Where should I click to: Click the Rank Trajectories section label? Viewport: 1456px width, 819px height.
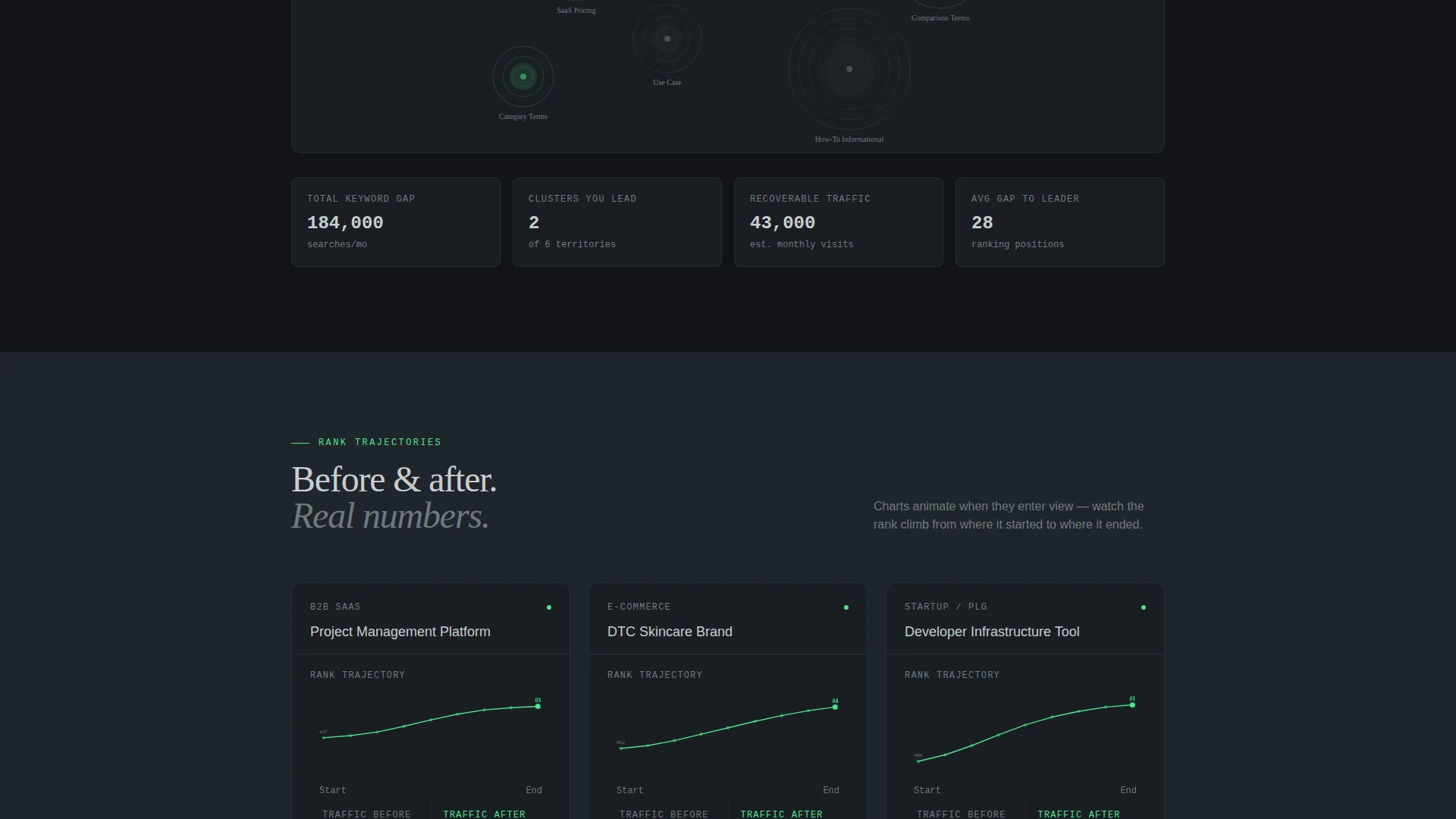point(379,442)
